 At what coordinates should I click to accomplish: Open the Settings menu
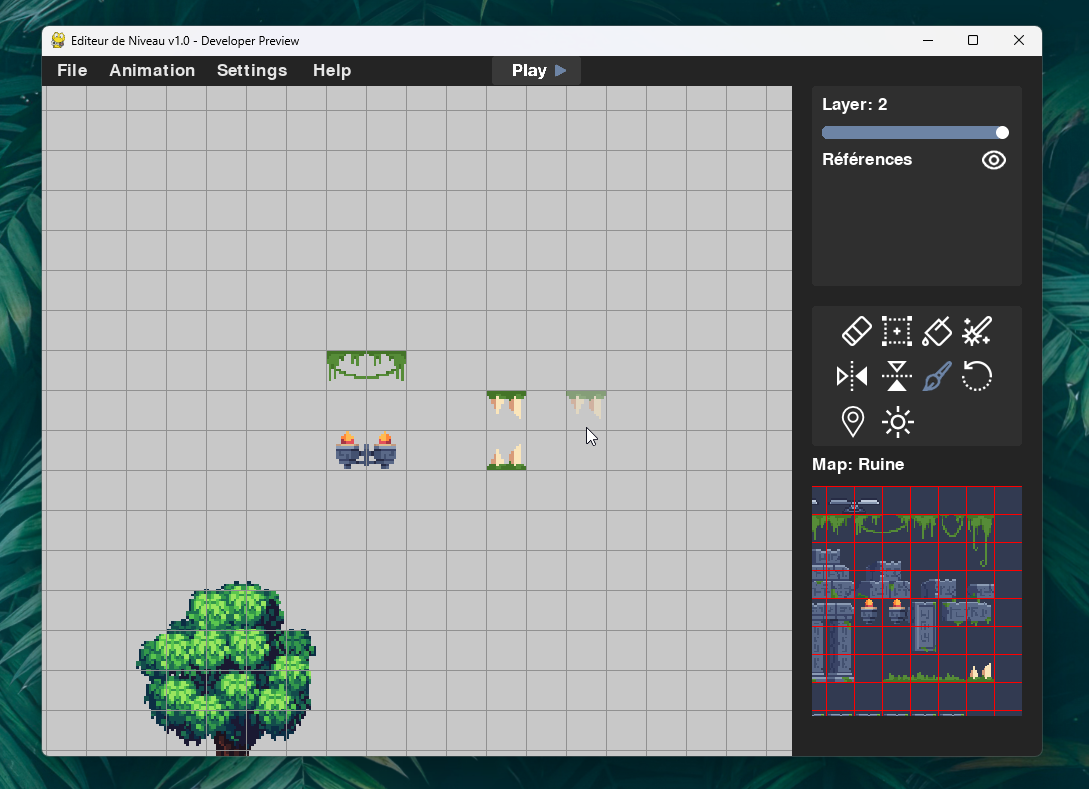(x=252, y=70)
